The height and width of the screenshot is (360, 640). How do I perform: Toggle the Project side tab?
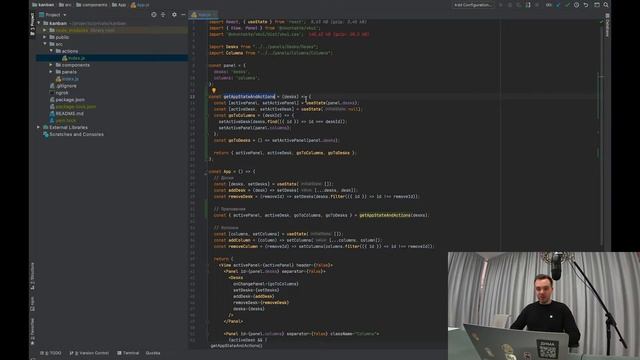[33, 24]
